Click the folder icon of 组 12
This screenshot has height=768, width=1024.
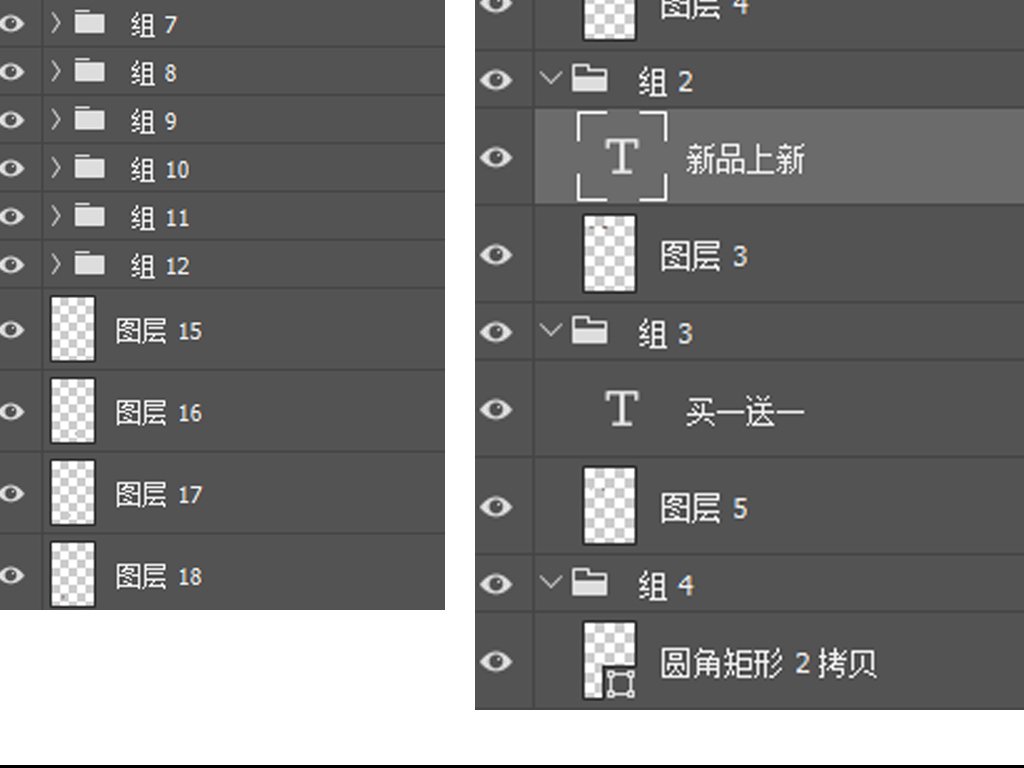click(x=90, y=265)
